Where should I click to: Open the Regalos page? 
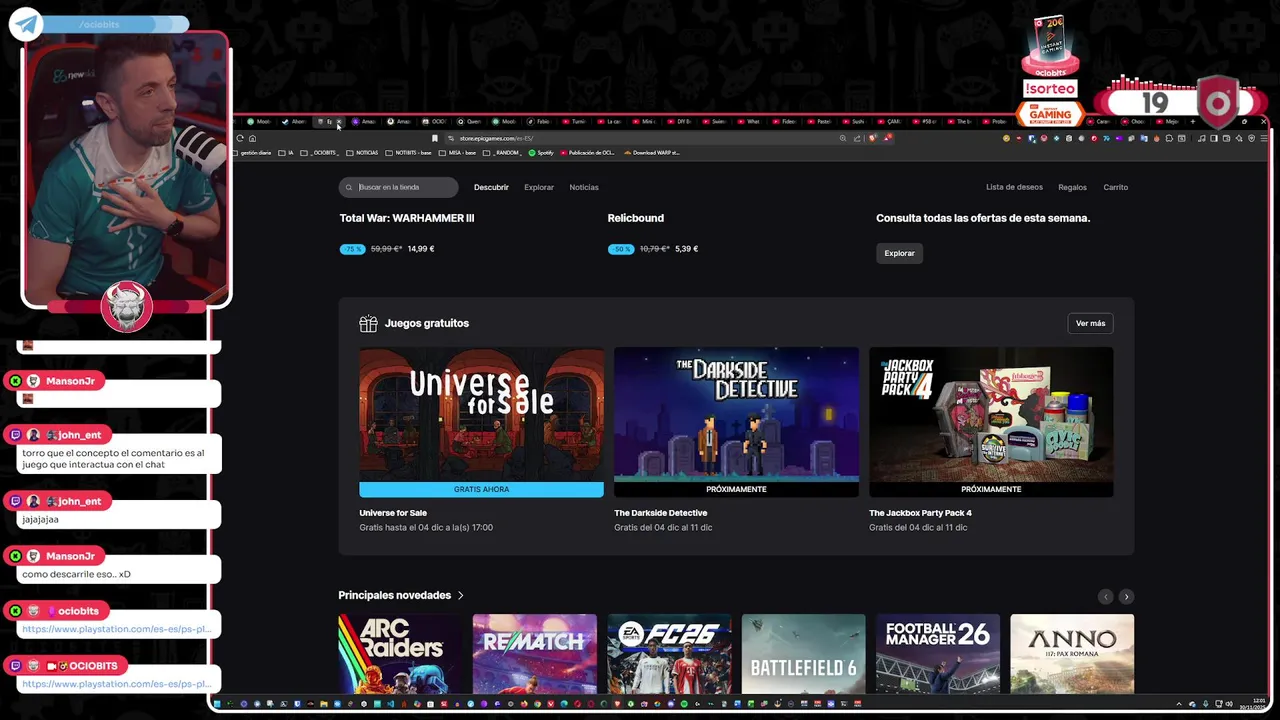[1072, 187]
